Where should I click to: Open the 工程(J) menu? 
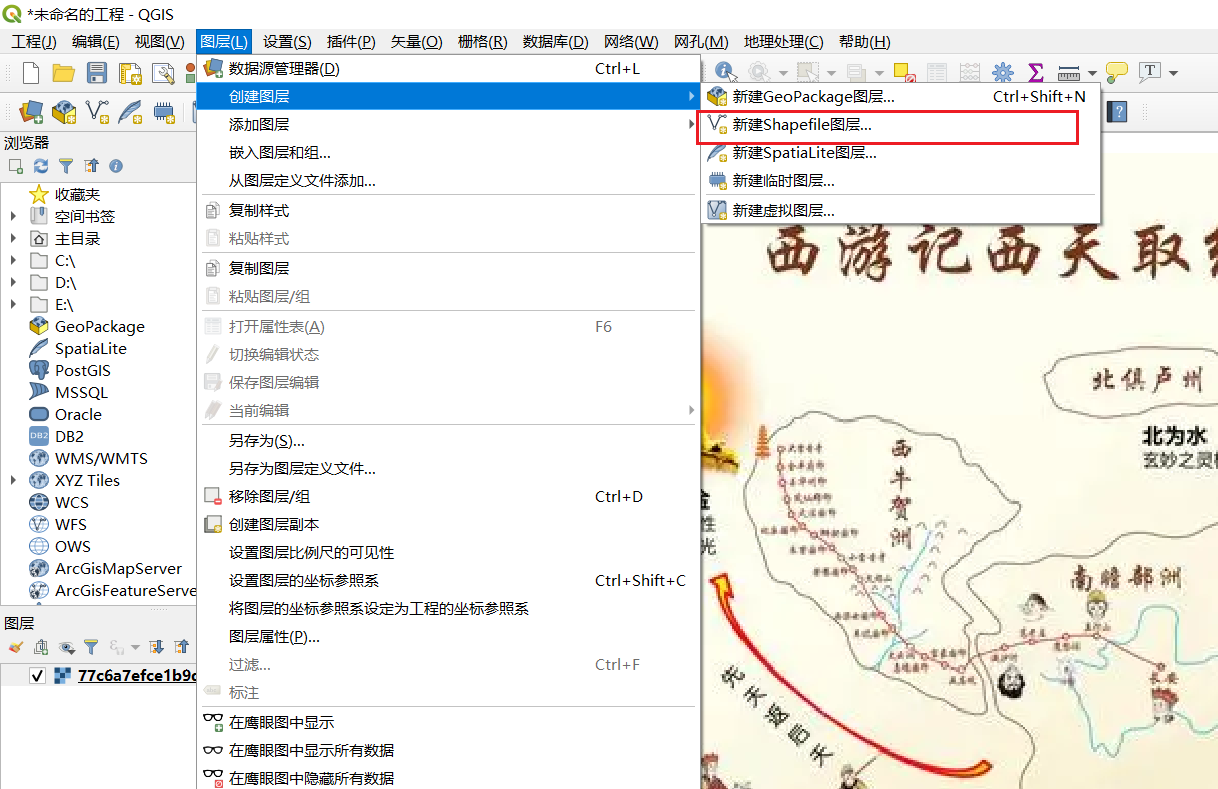tap(34, 41)
